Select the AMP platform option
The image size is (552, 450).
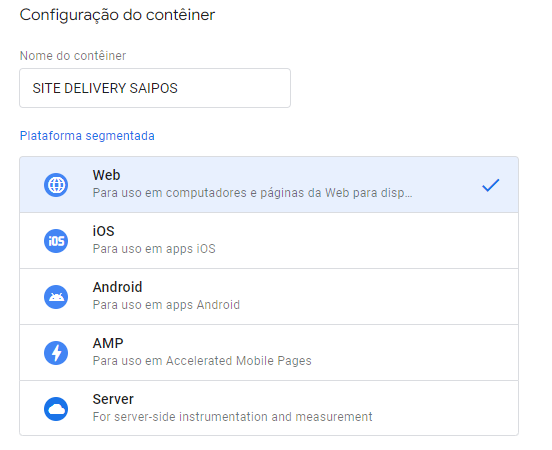pos(269,352)
